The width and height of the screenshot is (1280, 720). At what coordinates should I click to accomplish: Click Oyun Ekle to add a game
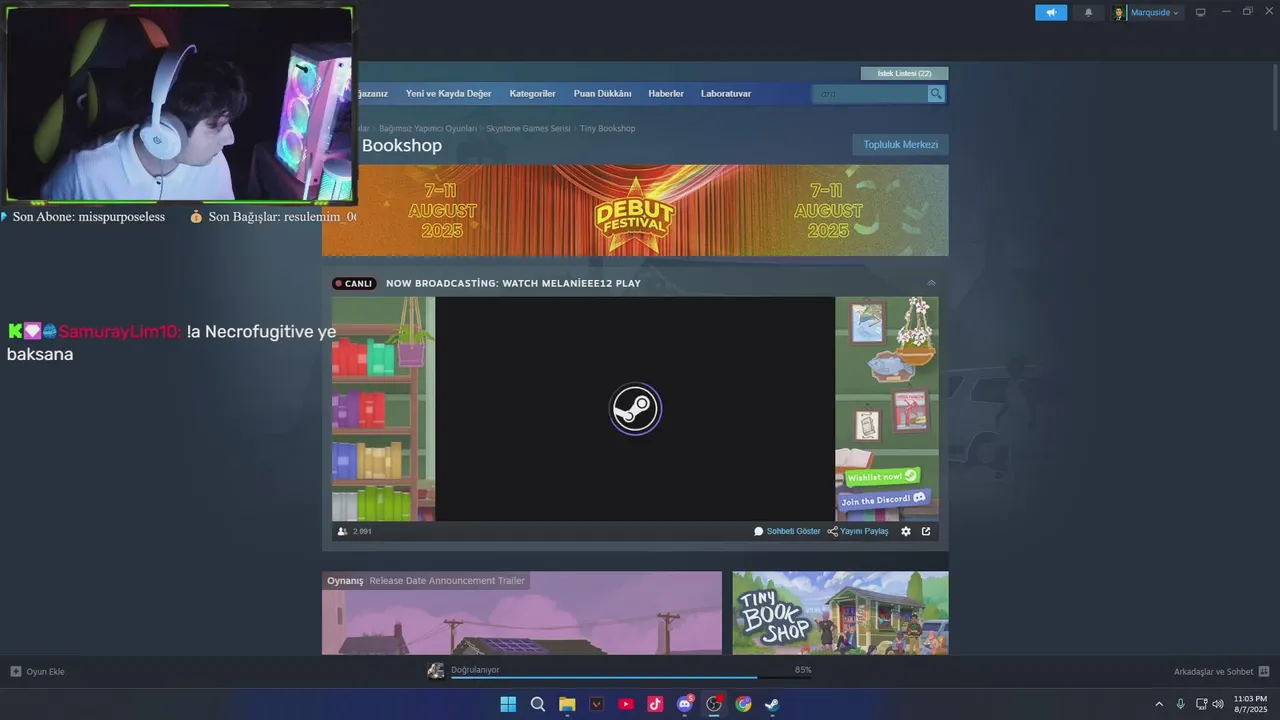tap(37, 671)
